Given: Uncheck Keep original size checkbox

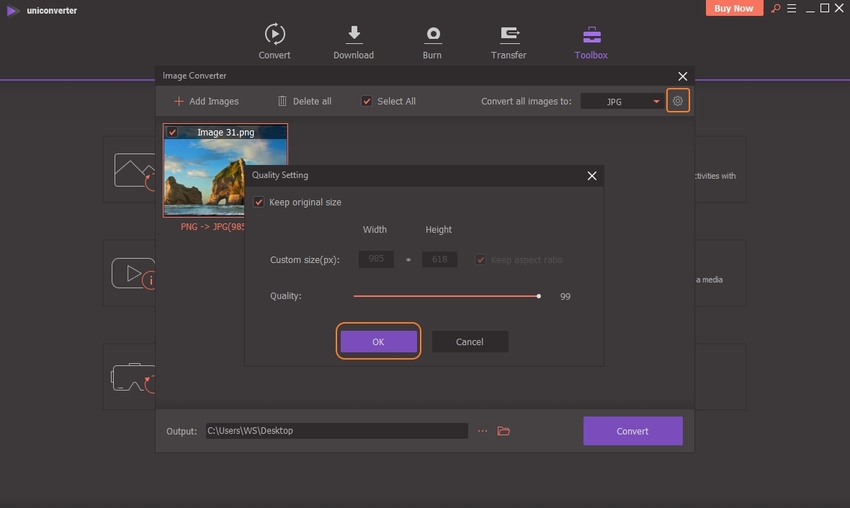Looking at the screenshot, I should [x=260, y=202].
